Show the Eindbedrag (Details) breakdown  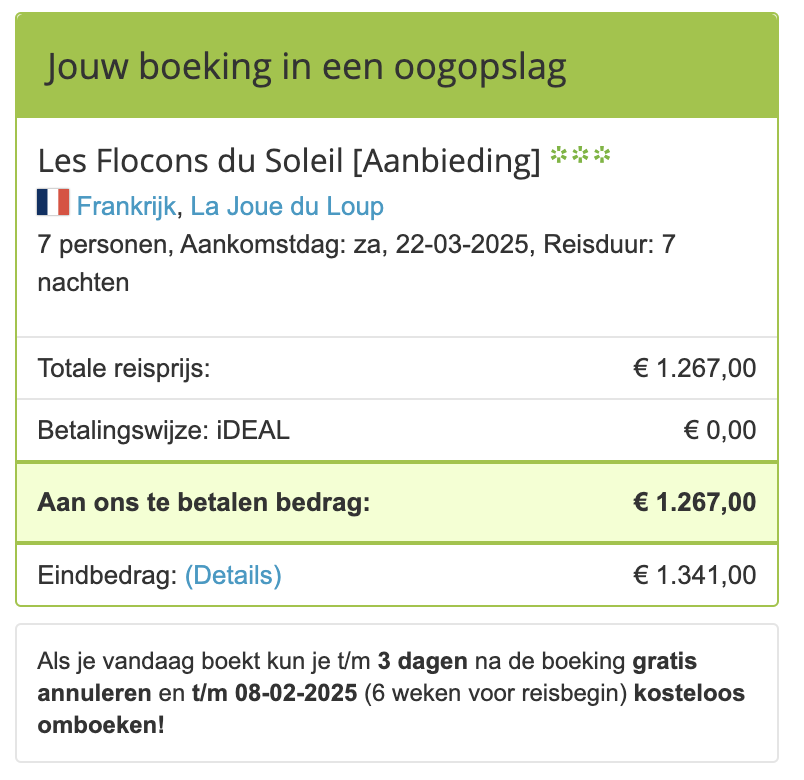click(233, 575)
